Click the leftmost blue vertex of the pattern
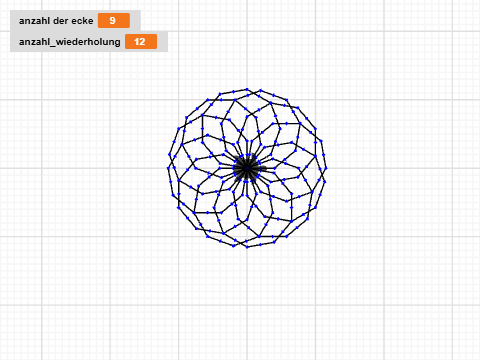Screen dimensions: 480x360 tap(168, 168)
